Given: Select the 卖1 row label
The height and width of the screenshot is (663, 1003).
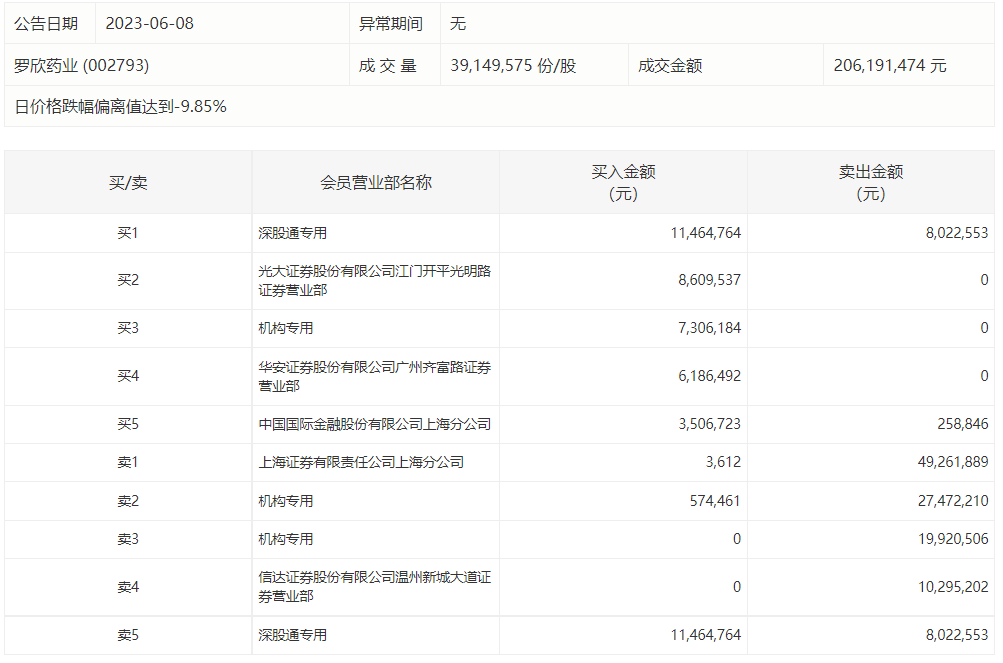Looking at the screenshot, I should click(x=128, y=462).
